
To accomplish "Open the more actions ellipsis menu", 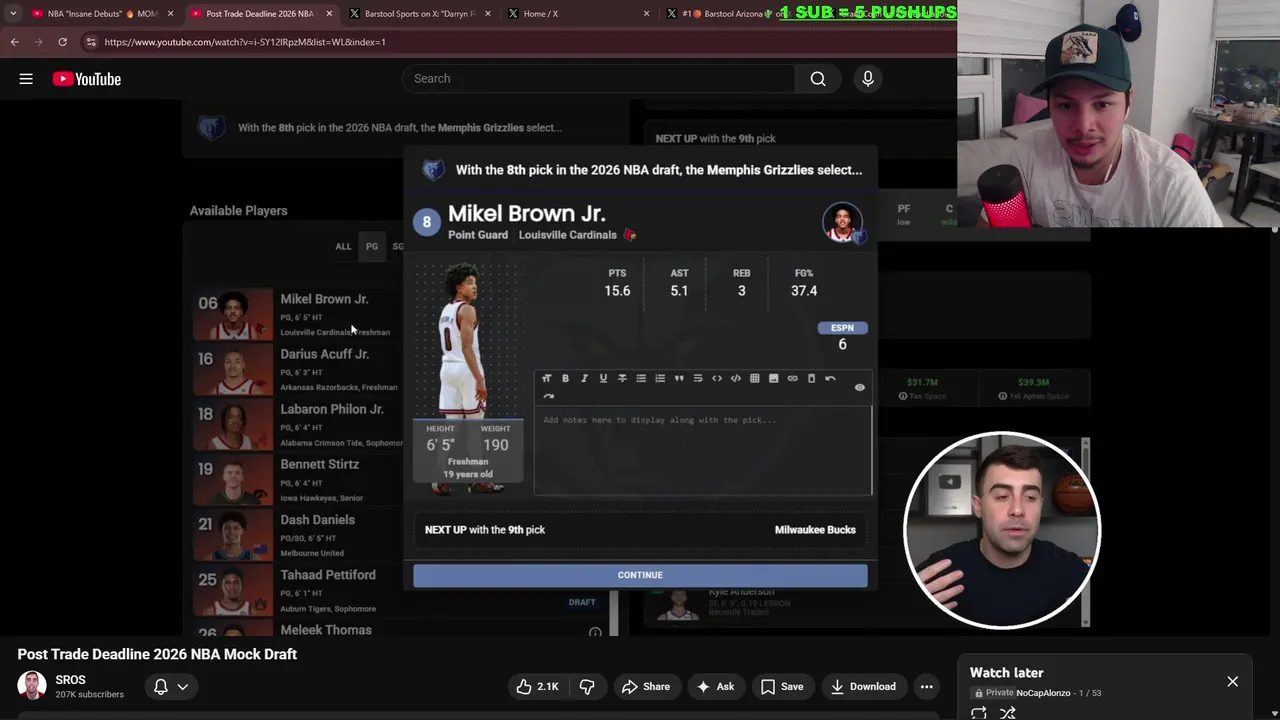I will click(927, 687).
